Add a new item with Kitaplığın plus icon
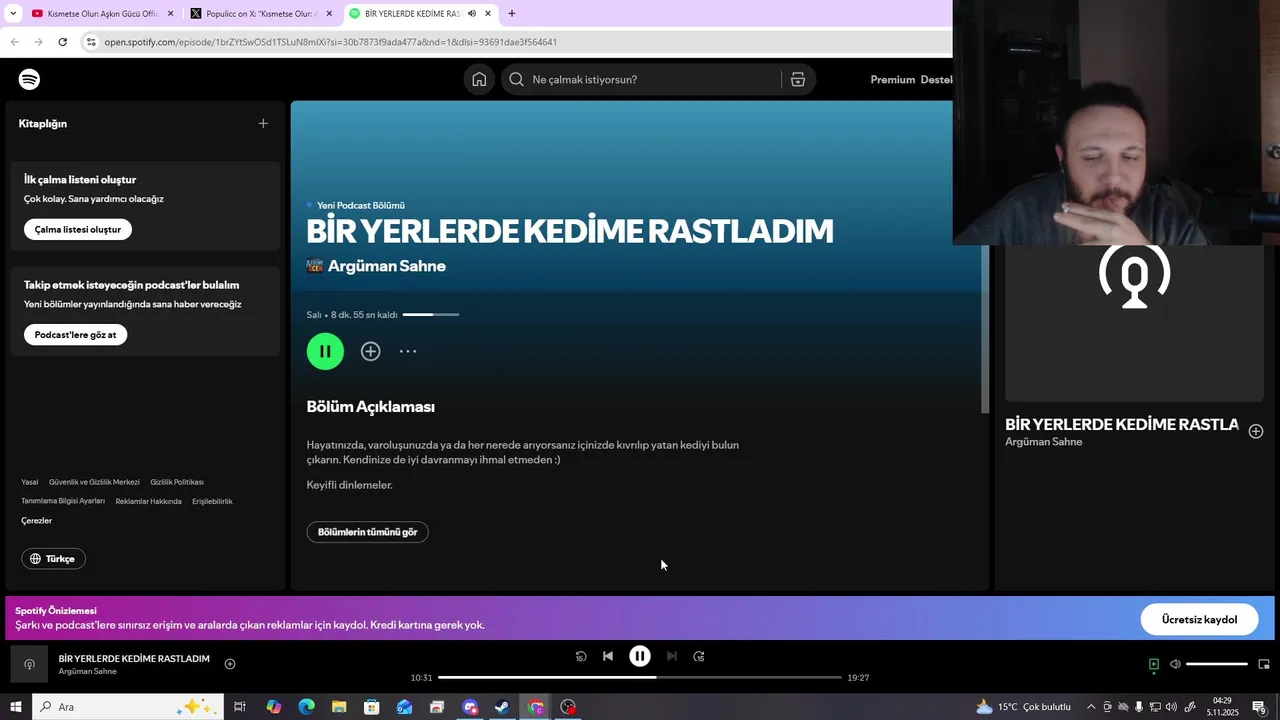The width and height of the screenshot is (1280, 720). tap(263, 123)
